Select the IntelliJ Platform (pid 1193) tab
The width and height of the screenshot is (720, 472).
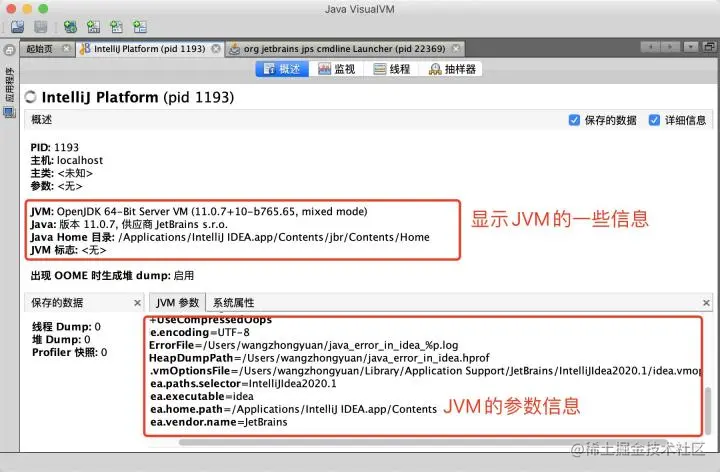pos(150,49)
